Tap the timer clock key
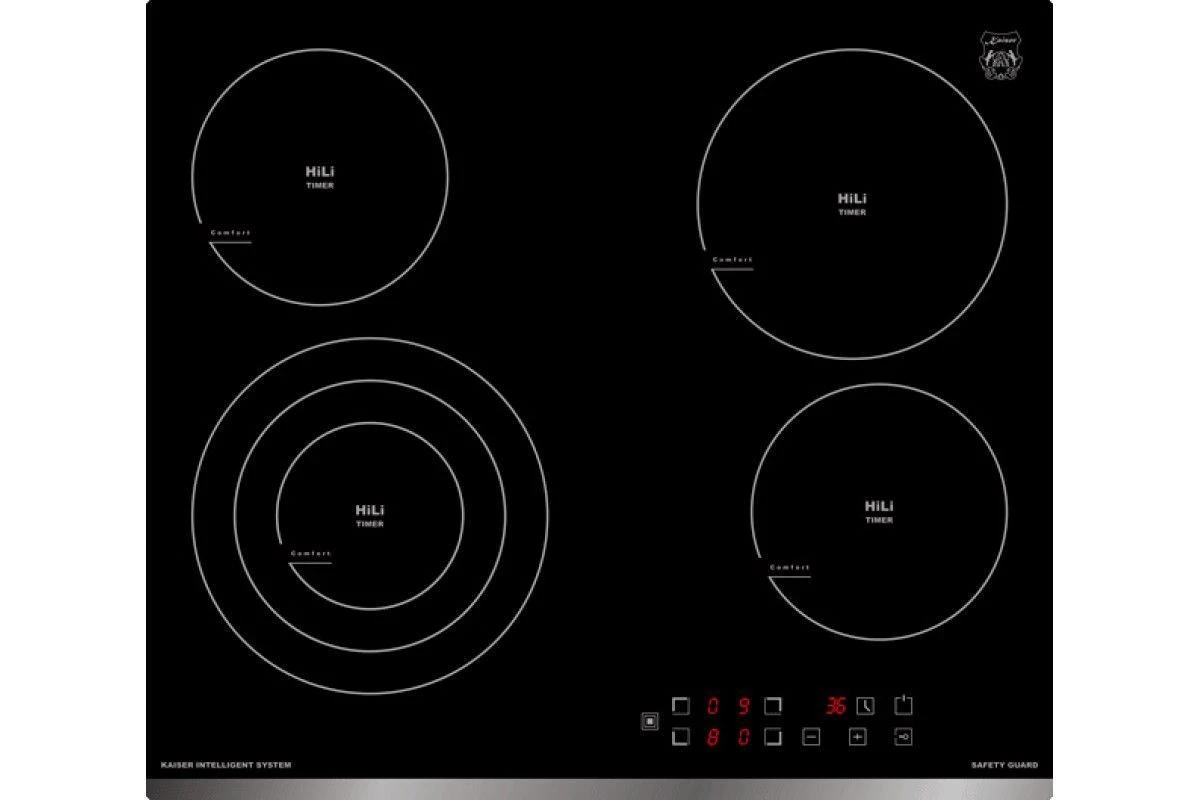The image size is (1200, 800). [x=864, y=706]
